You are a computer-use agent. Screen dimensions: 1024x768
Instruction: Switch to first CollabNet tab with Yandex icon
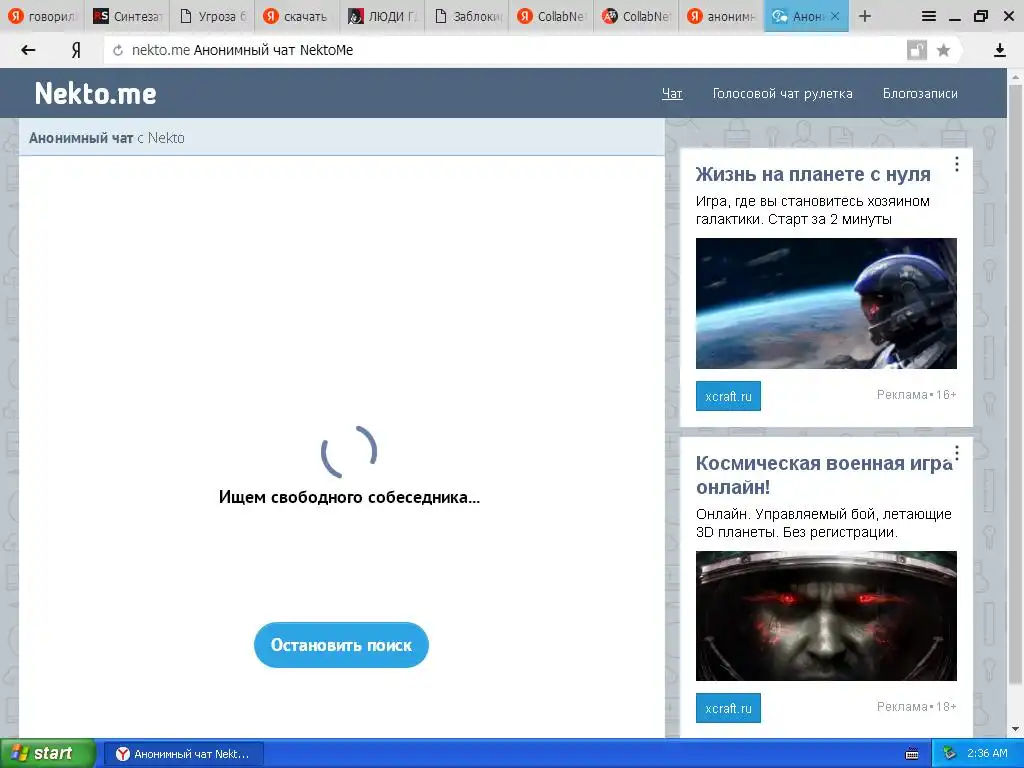click(552, 16)
